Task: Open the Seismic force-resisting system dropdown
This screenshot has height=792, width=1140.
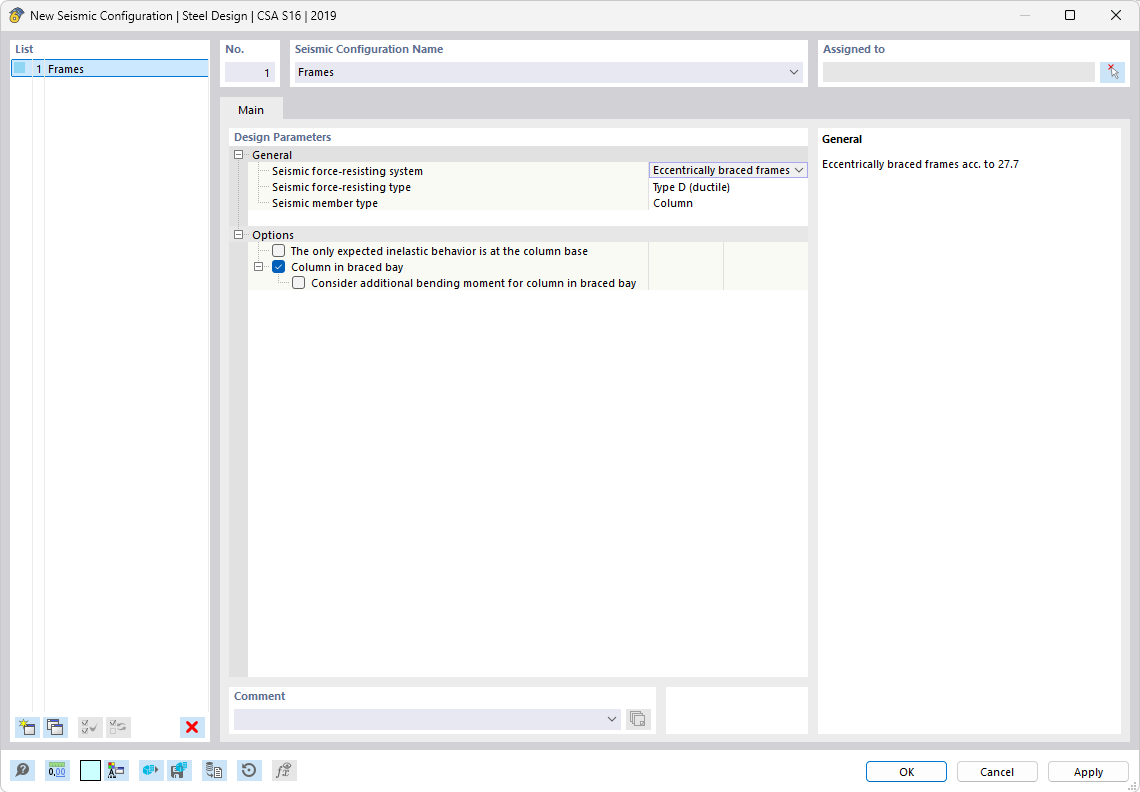Action: tap(799, 169)
